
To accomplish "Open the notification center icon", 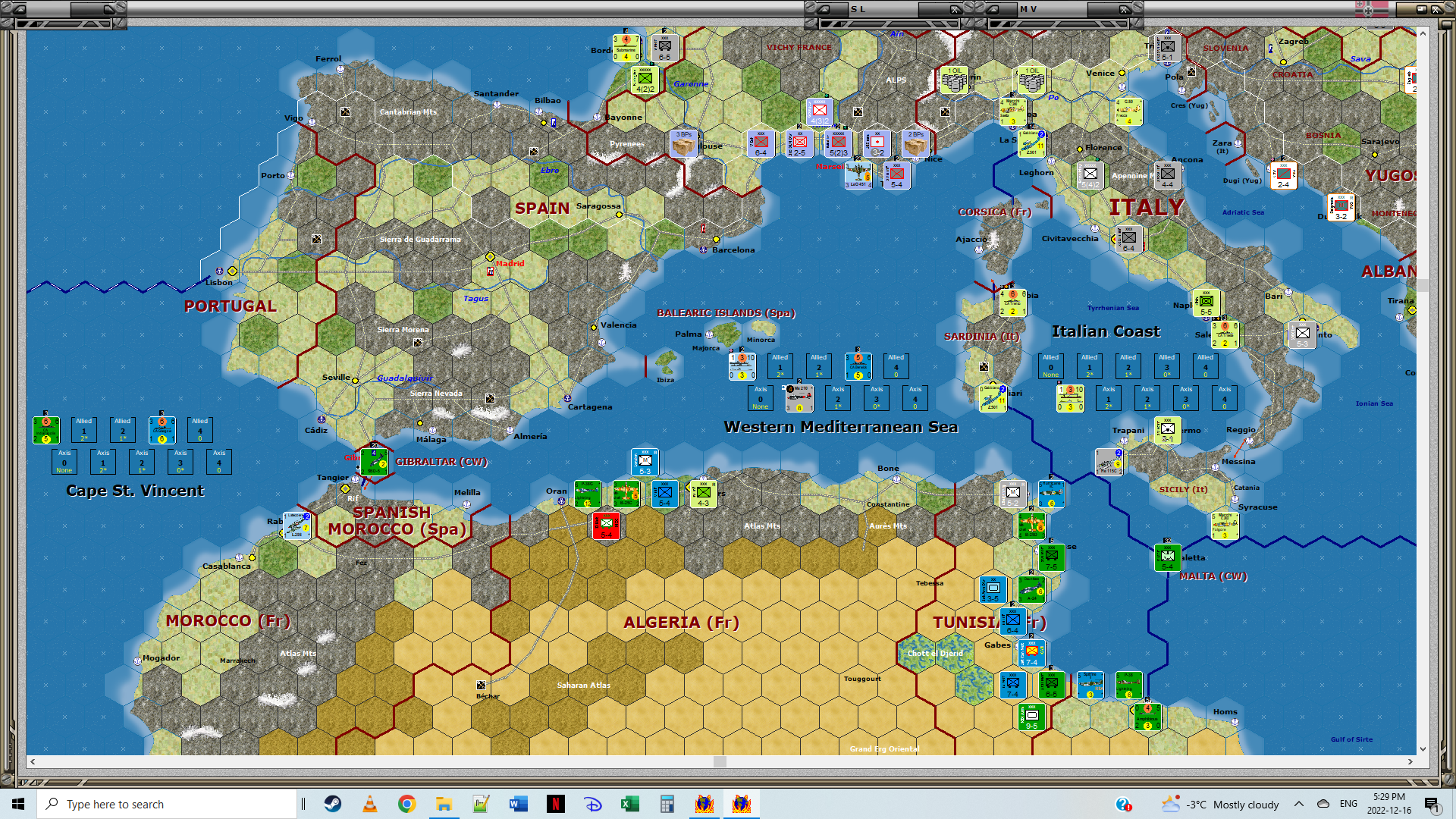I will click(x=1432, y=804).
